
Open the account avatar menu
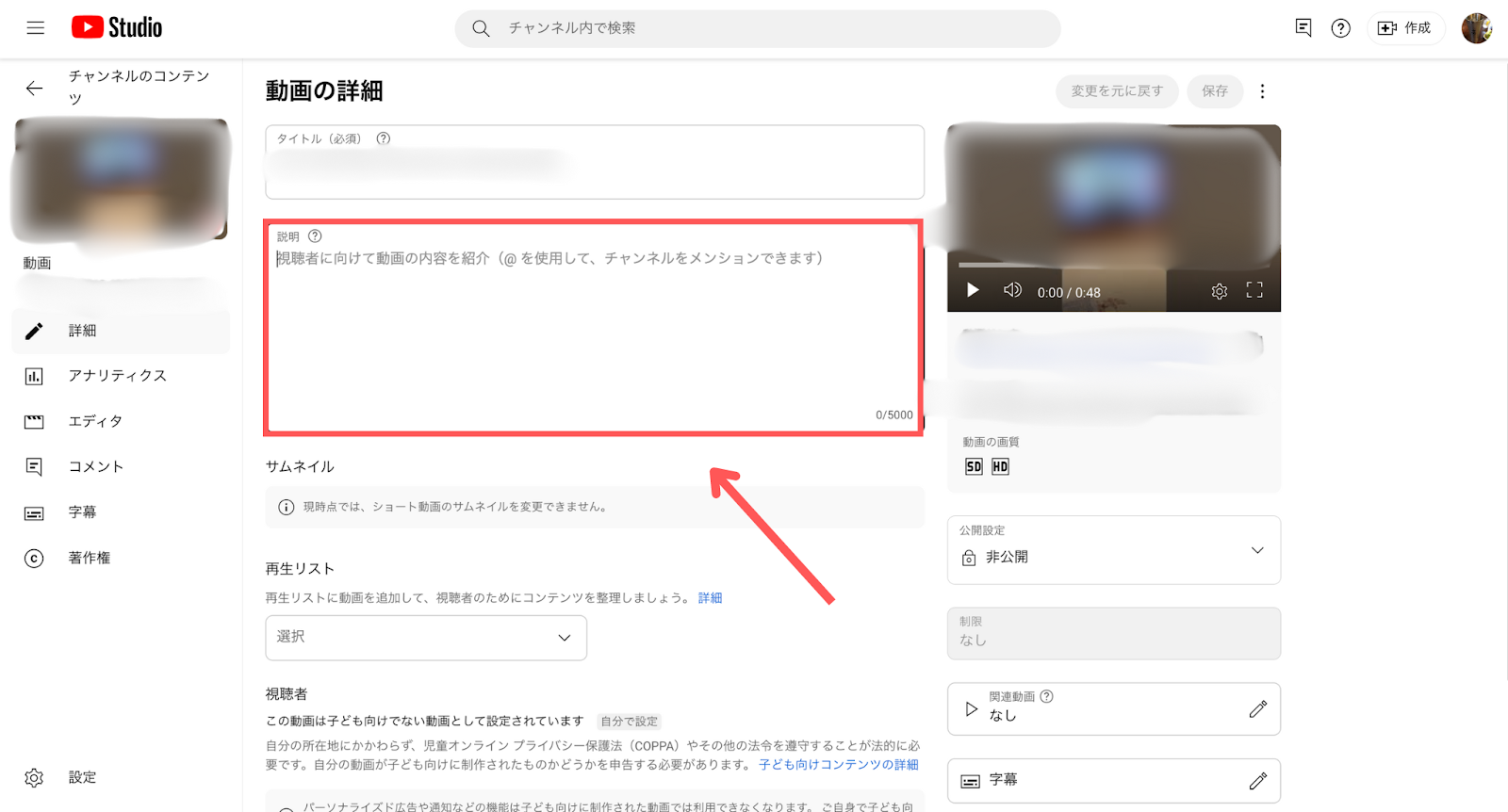point(1477,28)
